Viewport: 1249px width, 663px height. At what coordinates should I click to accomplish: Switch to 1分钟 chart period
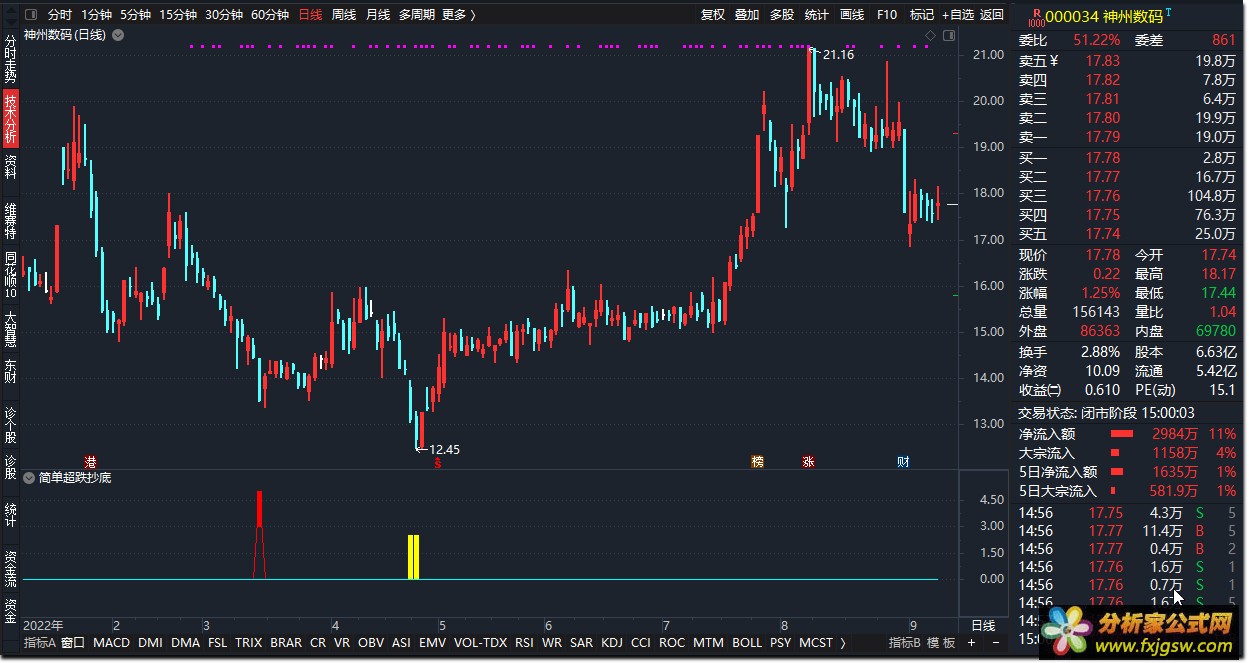pos(97,15)
